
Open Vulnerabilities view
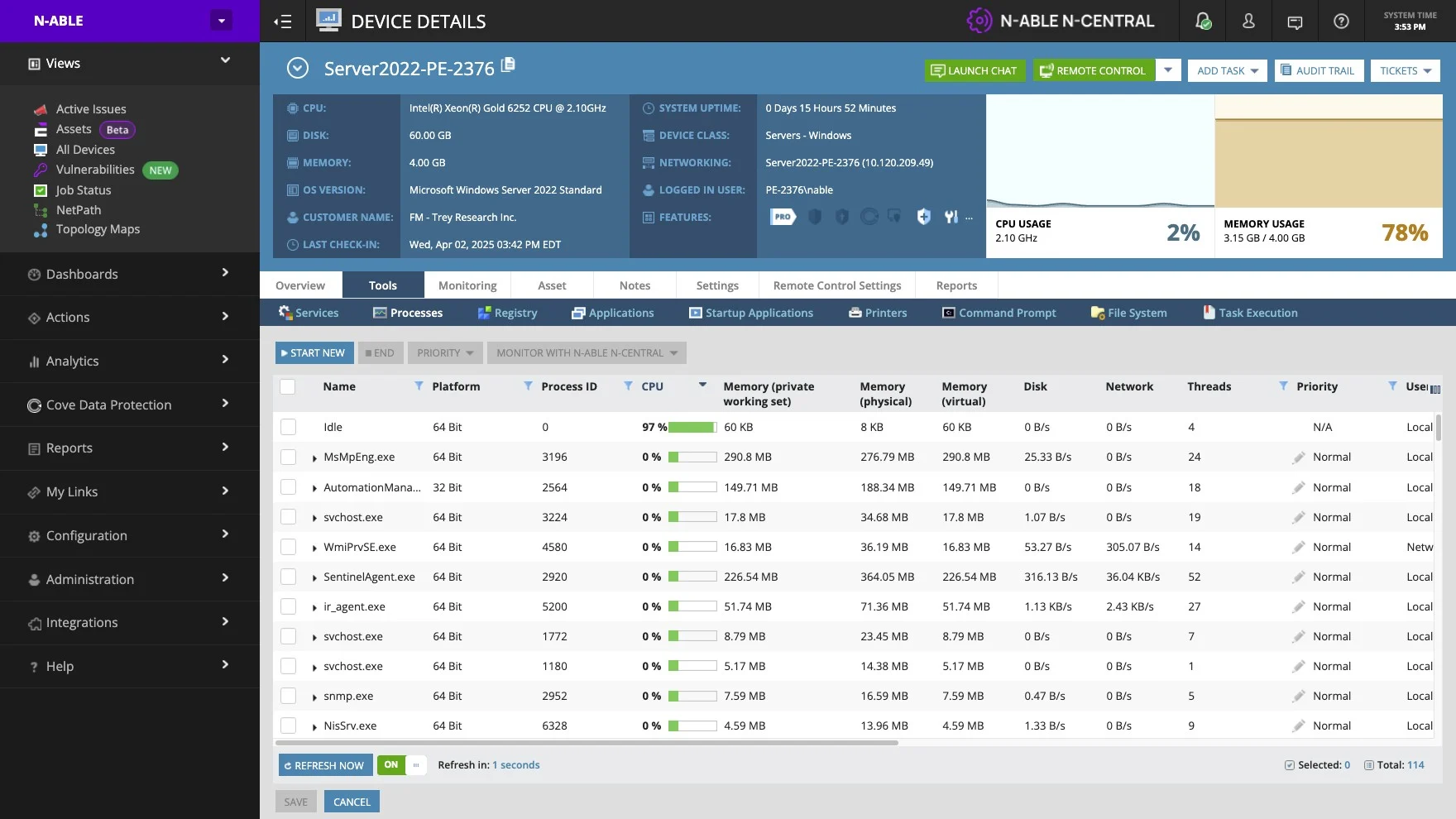pyautogui.click(x=95, y=170)
